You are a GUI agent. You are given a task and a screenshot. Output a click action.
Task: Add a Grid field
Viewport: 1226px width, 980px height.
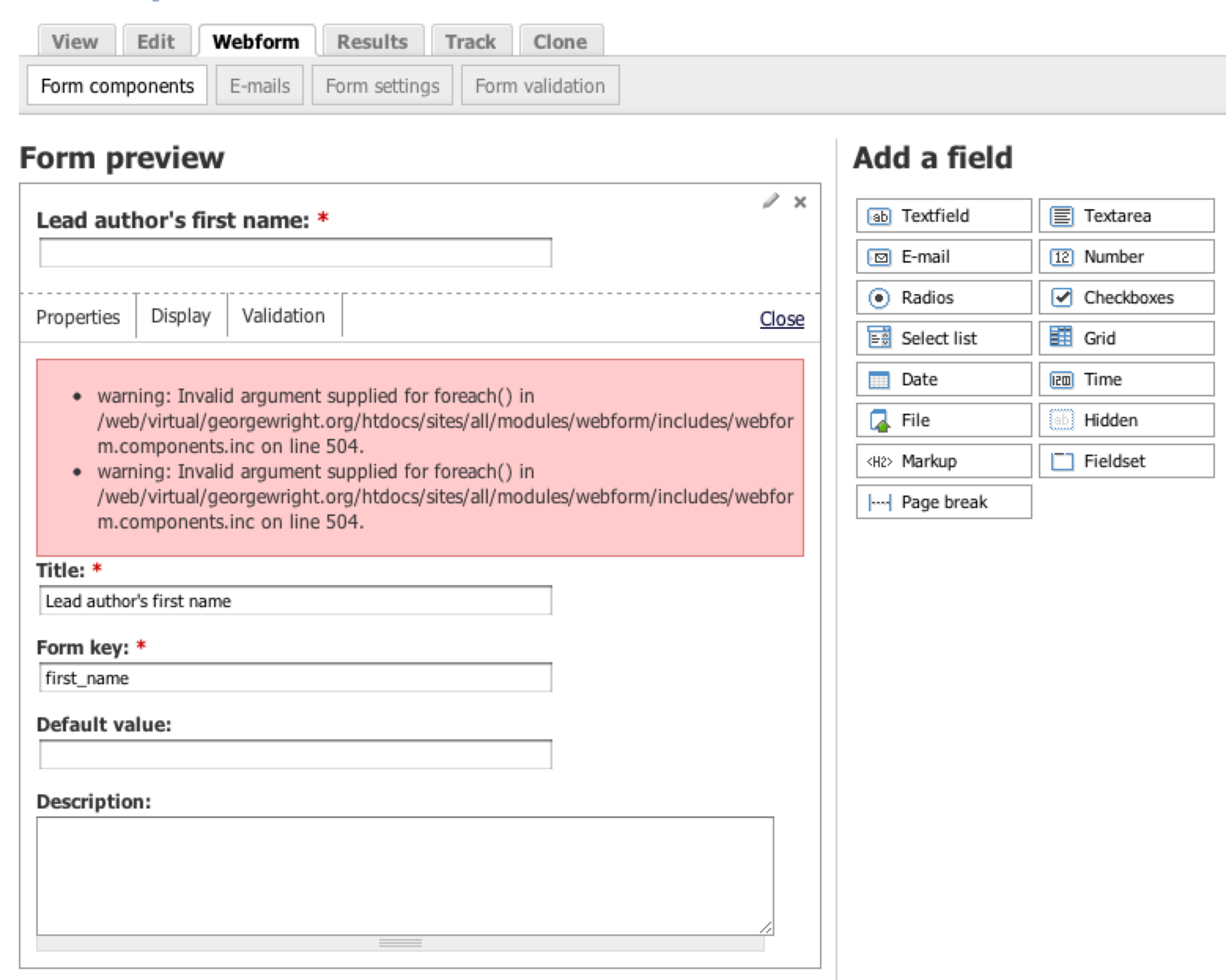1126,339
